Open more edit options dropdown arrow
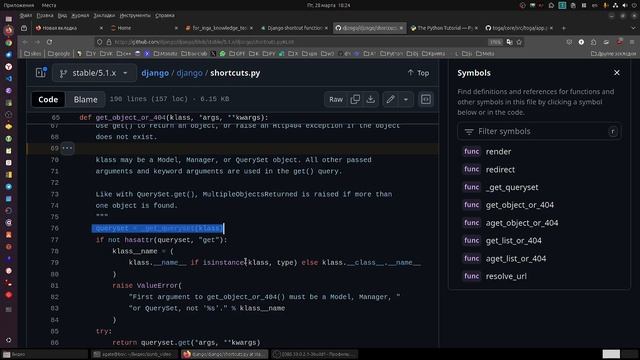This screenshot has height=360, width=640. pyautogui.click(x=406, y=99)
